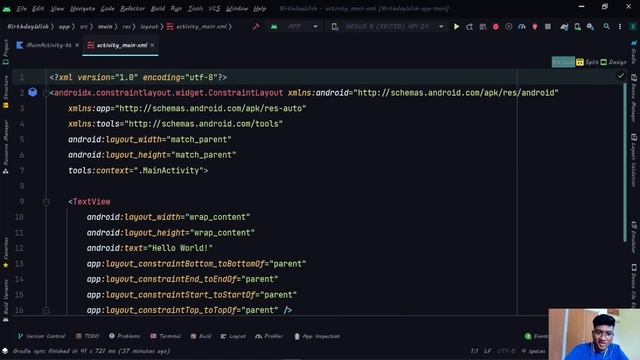Click the Run with Coverage icon
This screenshot has width=640, height=360.
(509, 27)
